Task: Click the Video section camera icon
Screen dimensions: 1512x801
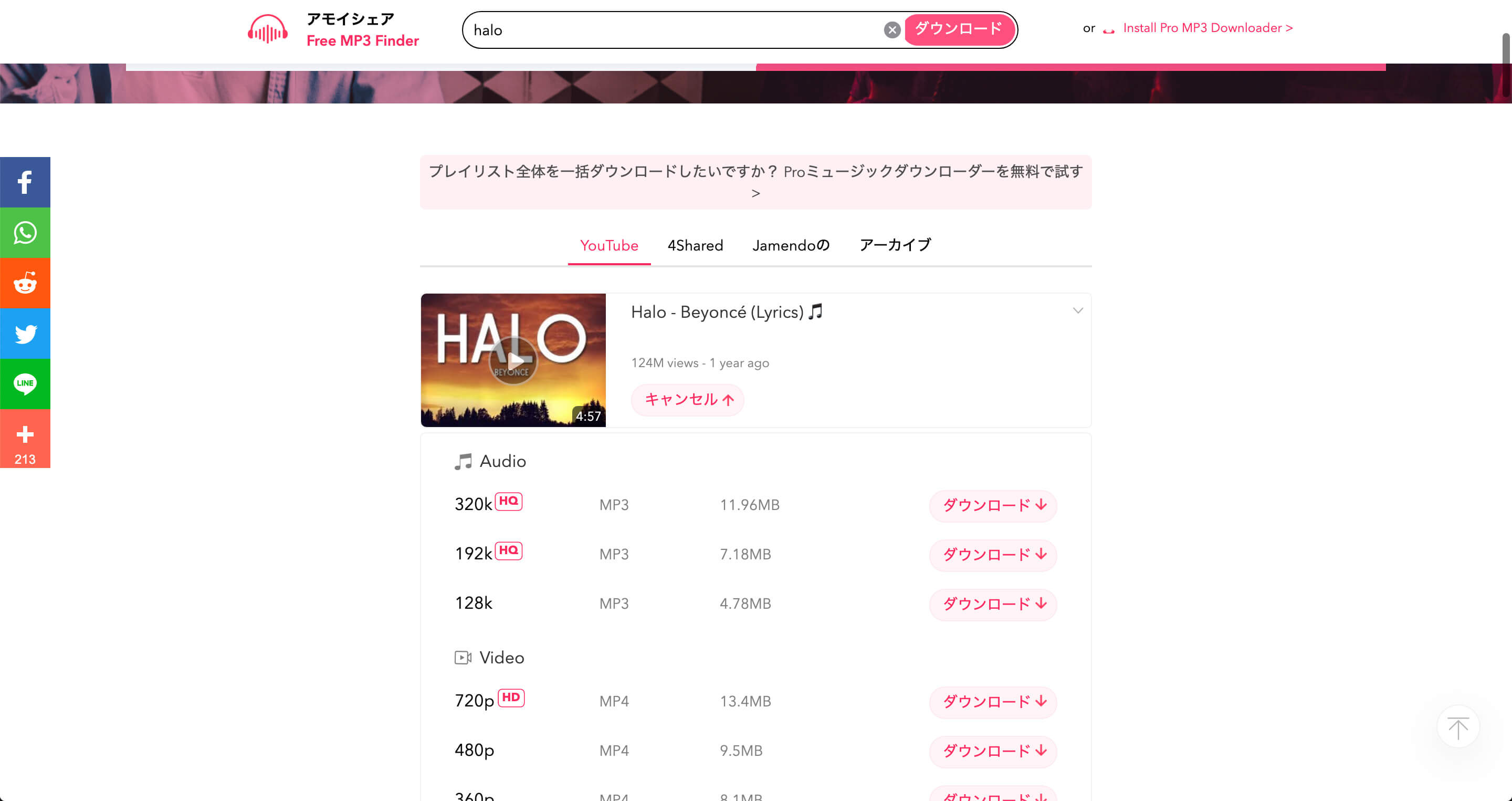Action: pos(463,658)
